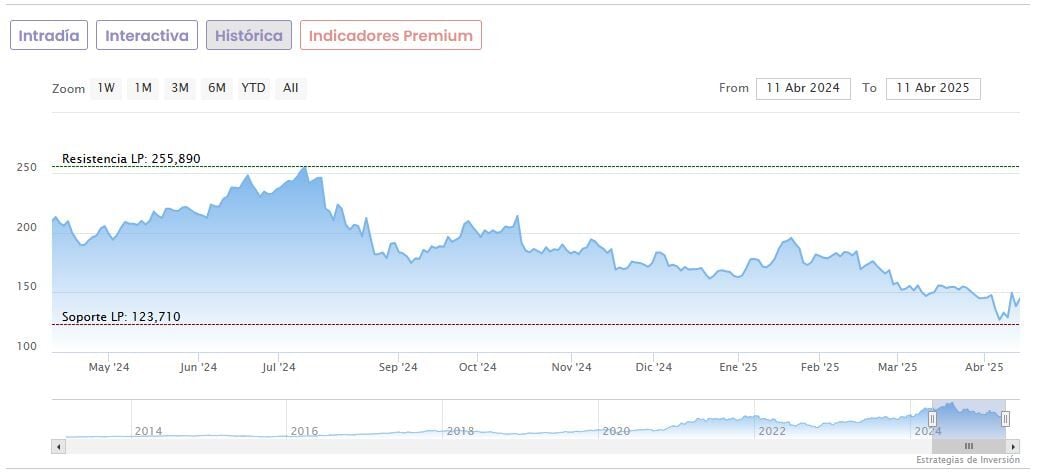
Task: Click the scrollbar right arrow
Action: [1013, 446]
